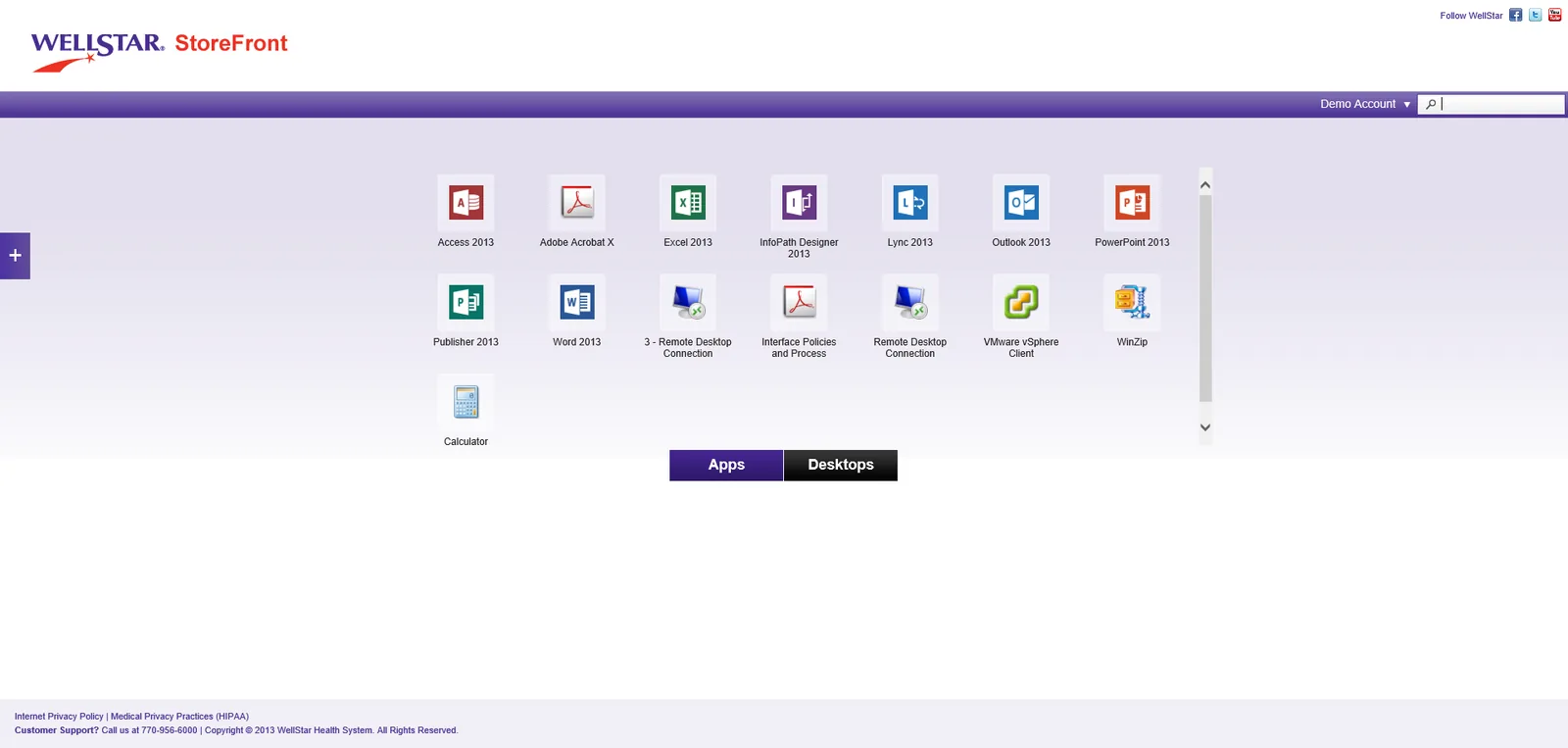Open the InfoPath Designer 2013 icon
1568x748 pixels.
(x=799, y=203)
